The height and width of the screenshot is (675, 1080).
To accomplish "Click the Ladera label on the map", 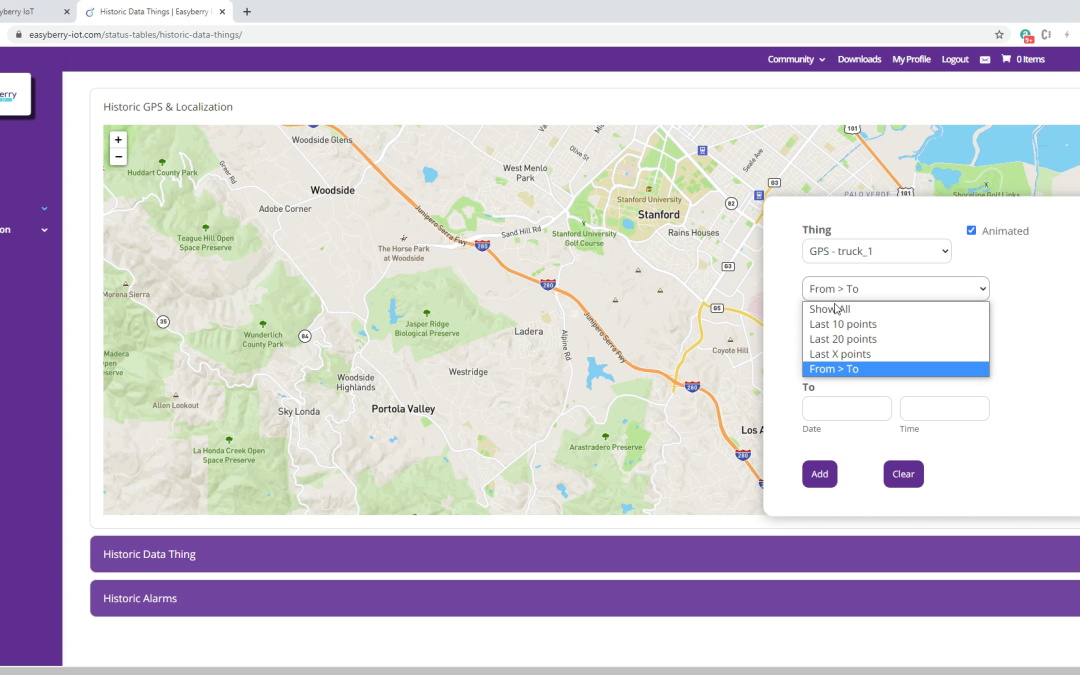I will point(528,331).
